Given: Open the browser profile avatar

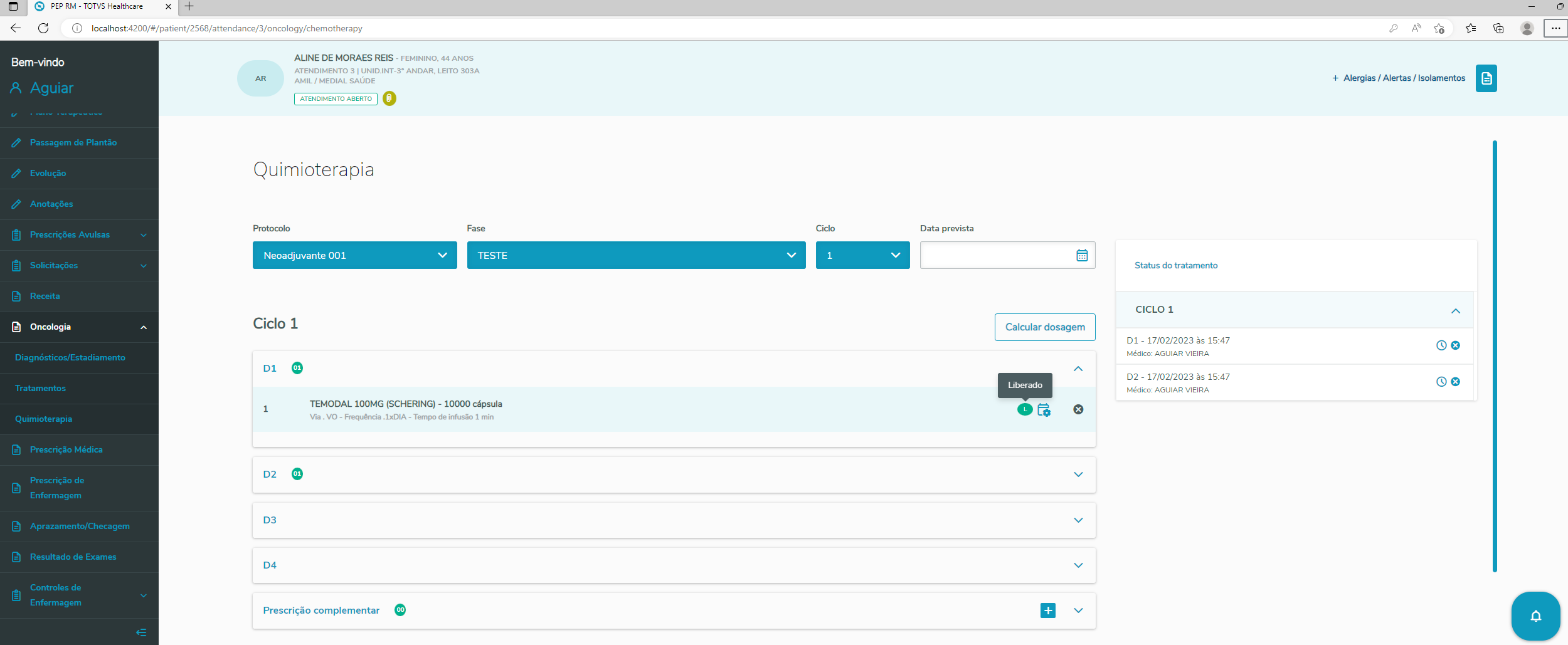Looking at the screenshot, I should coord(1527,28).
